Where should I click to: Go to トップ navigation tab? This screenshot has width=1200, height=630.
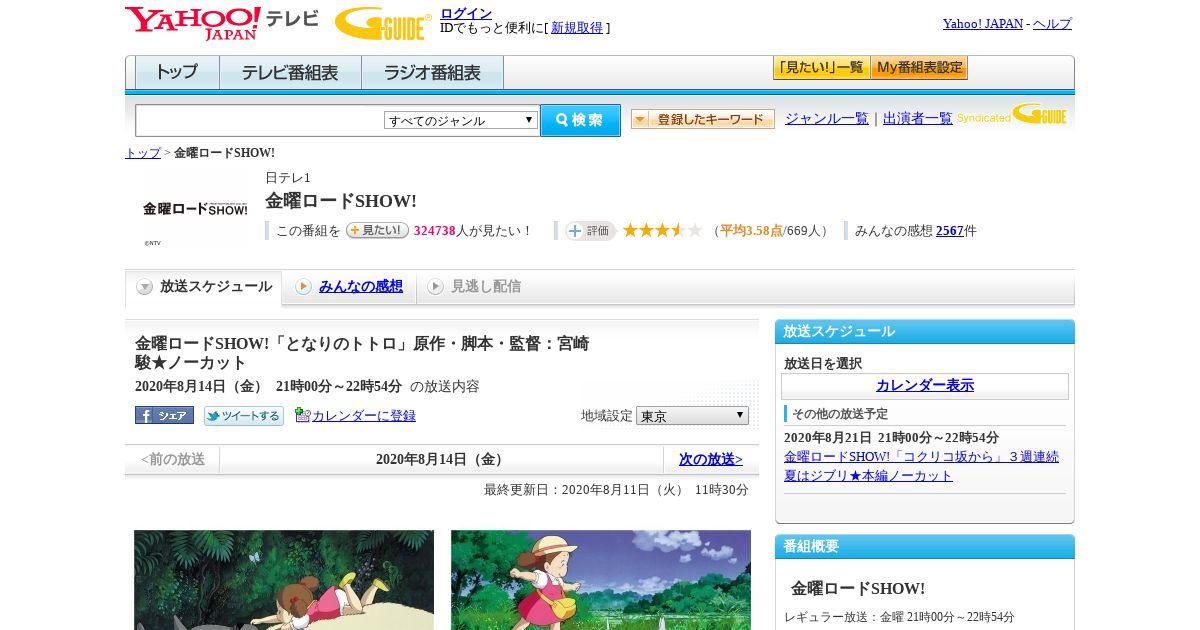[177, 73]
